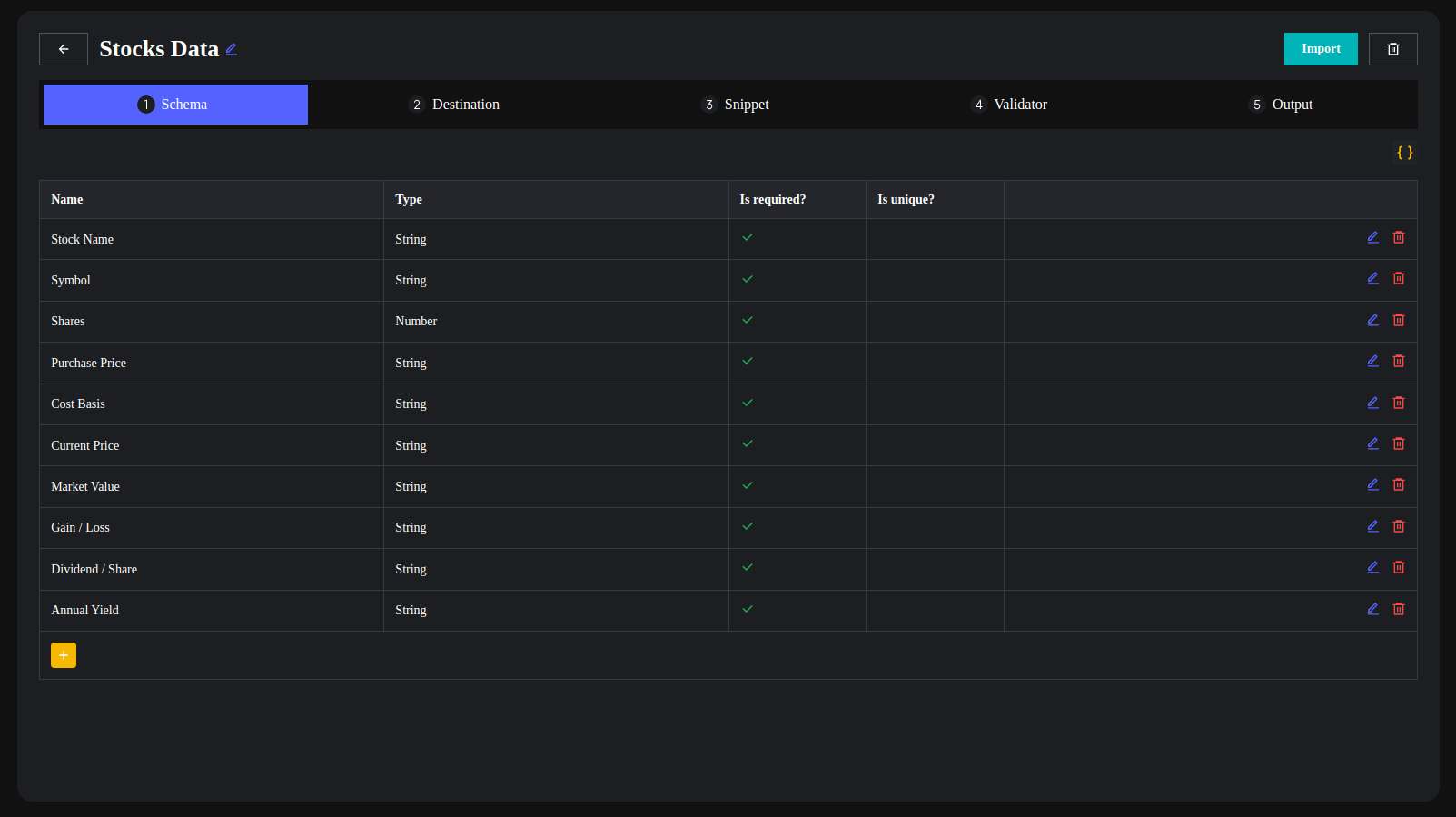Click the Stock Name field name
This screenshot has width=1456, height=817.
(82, 239)
